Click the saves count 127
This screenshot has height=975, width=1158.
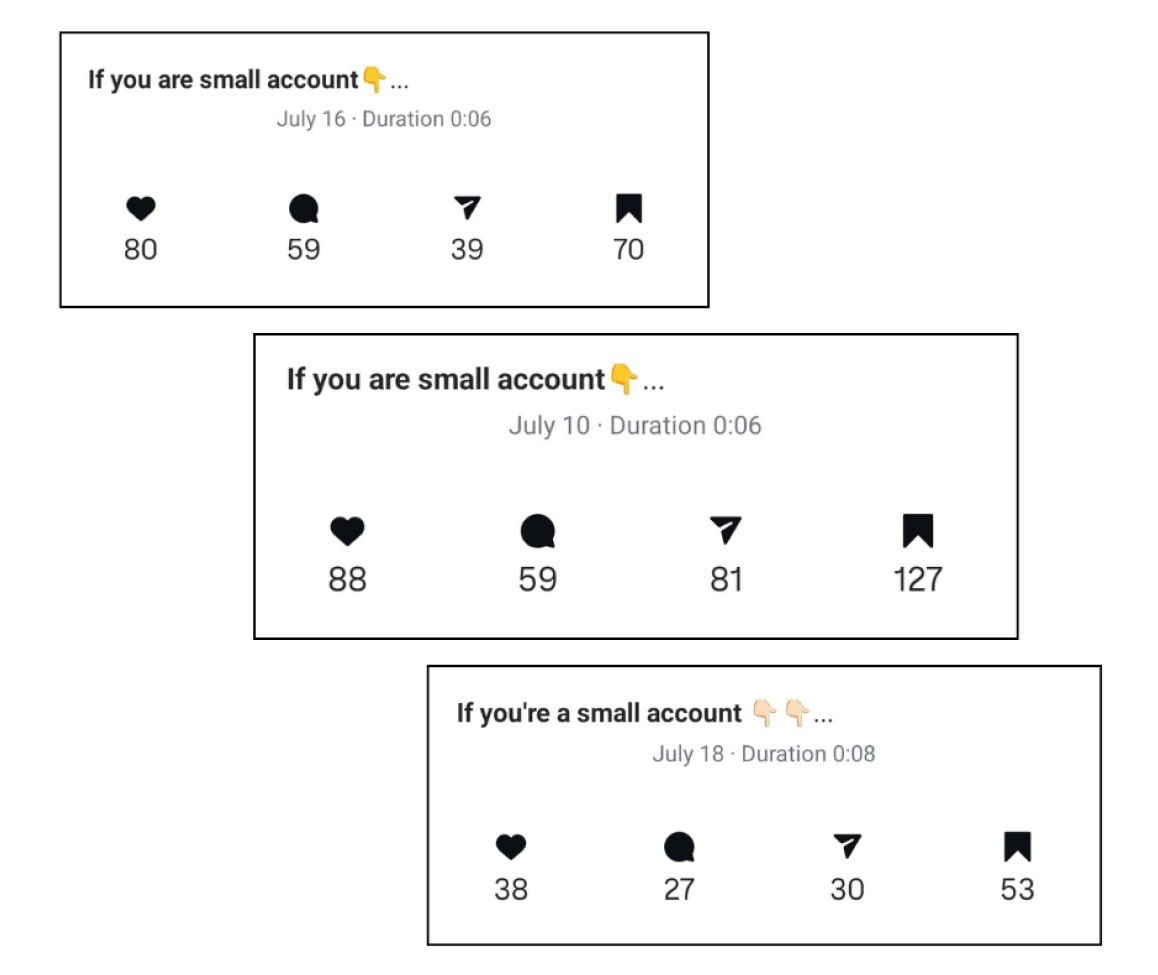click(x=918, y=579)
